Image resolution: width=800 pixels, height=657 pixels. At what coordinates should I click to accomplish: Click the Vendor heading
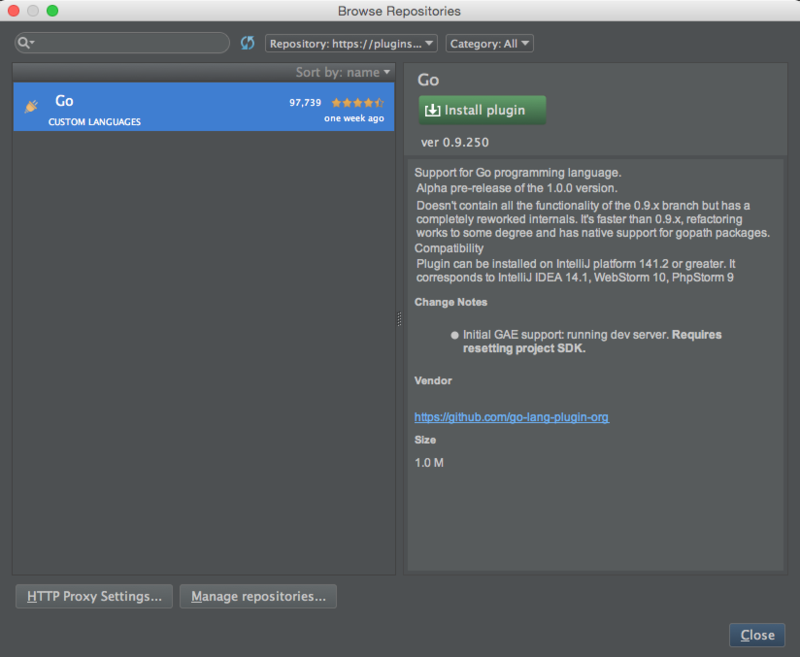(x=433, y=381)
